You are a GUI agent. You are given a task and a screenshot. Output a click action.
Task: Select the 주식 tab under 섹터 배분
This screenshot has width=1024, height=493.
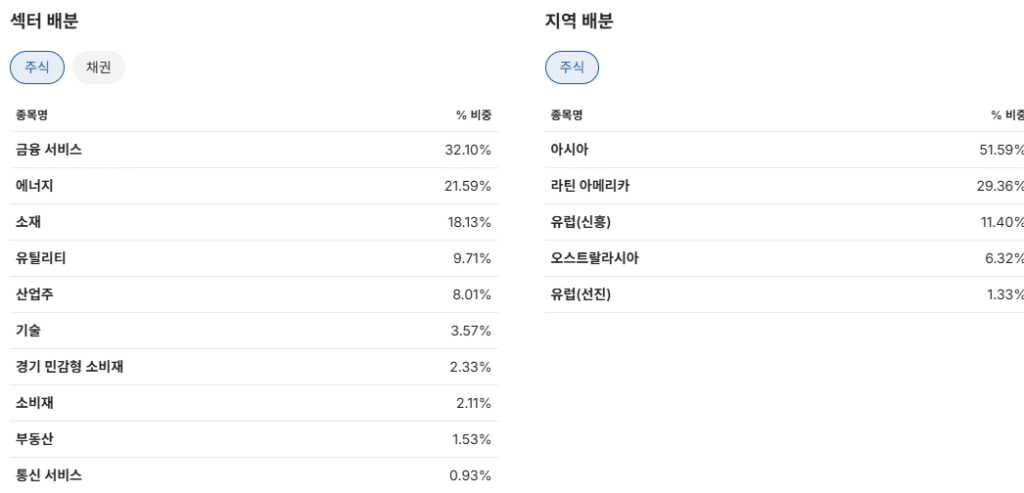37,67
